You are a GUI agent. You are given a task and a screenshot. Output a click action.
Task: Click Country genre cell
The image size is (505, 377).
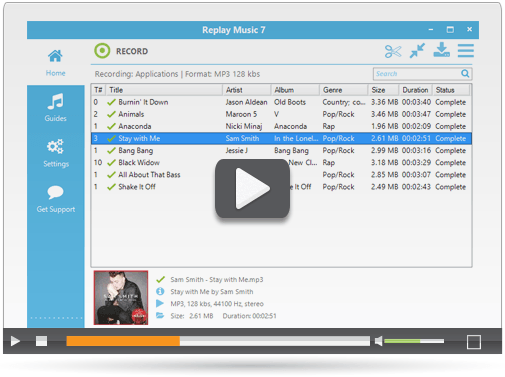click(344, 102)
